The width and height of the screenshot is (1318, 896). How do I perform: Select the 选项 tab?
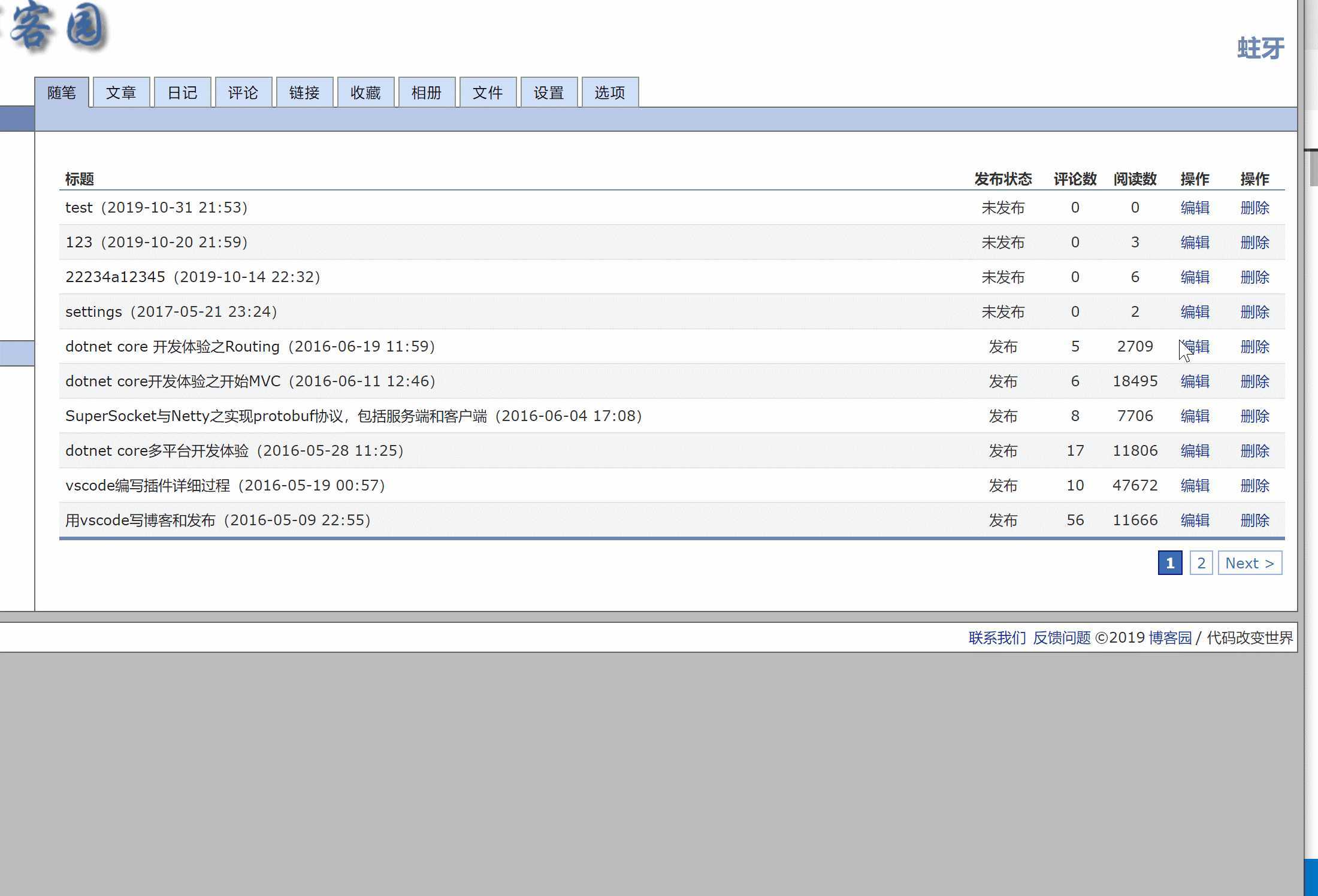(x=610, y=93)
